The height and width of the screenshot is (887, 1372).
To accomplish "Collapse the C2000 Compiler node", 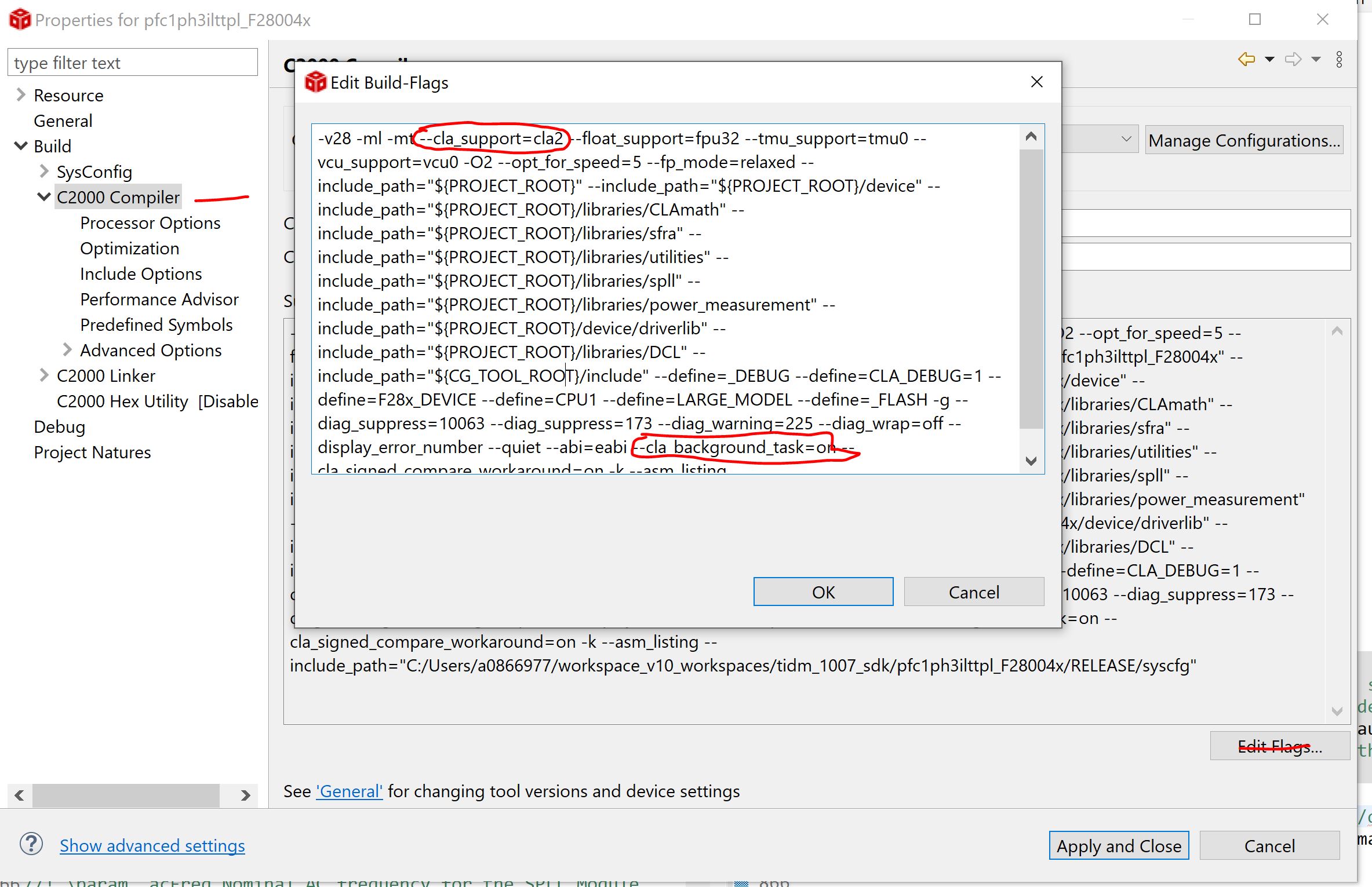I will (43, 197).
